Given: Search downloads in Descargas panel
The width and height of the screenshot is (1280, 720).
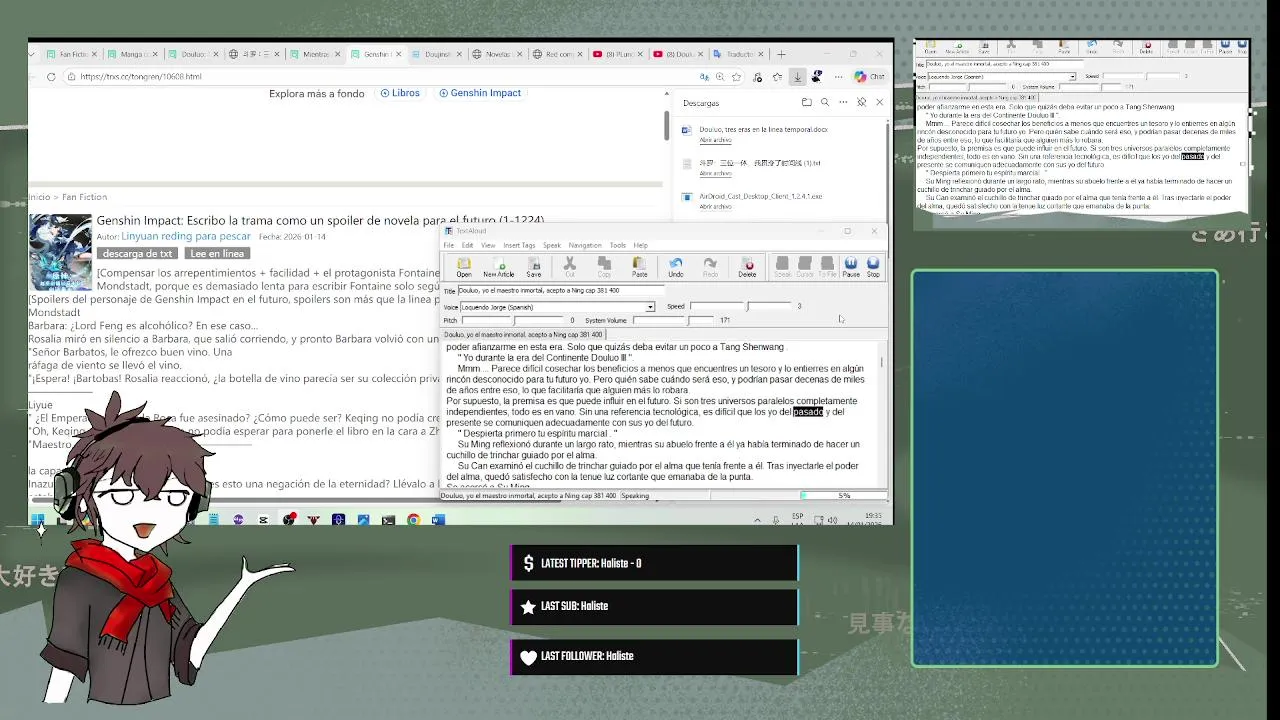Looking at the screenshot, I should [x=825, y=102].
